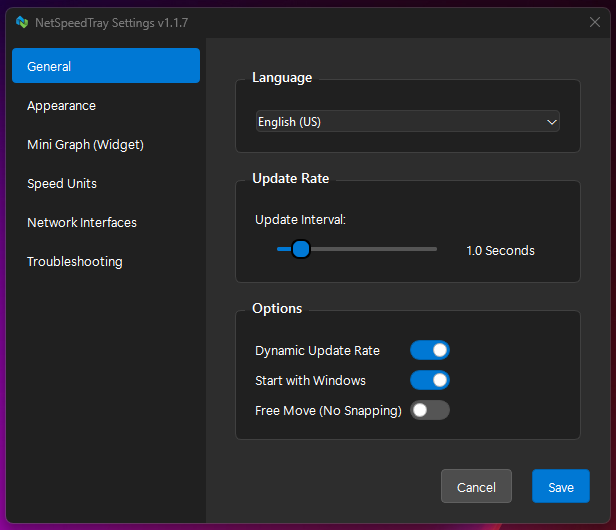
Task: Click the Language section heading
Action: coord(282,77)
